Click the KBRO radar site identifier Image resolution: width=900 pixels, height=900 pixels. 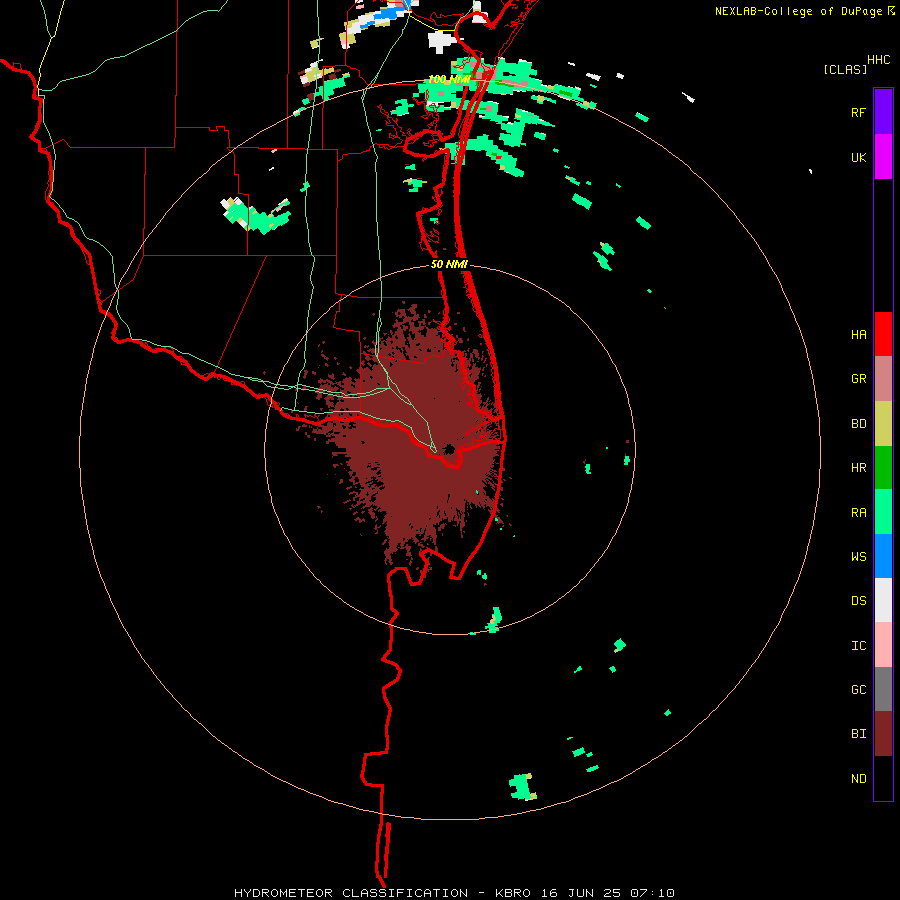pos(513,893)
